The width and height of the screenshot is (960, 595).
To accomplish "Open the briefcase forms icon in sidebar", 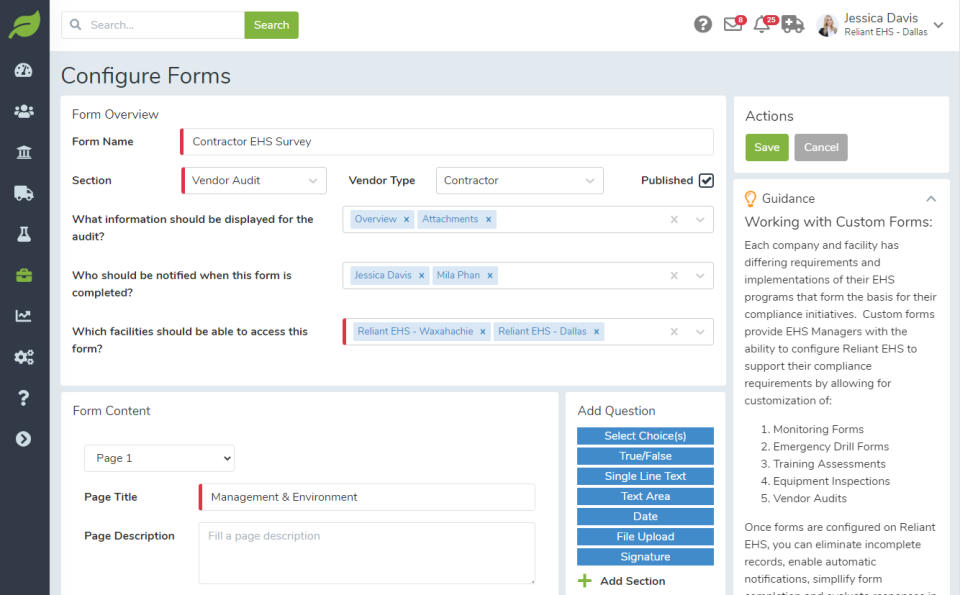I will click(x=22, y=273).
